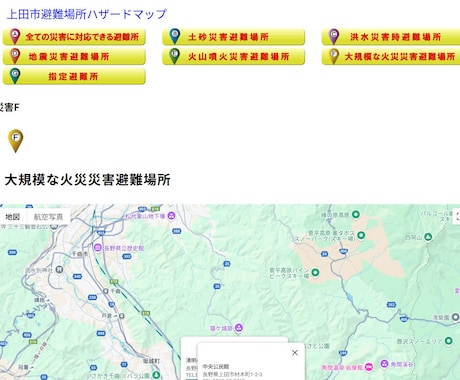
Task: Click the purple C pin icon
Action: (334, 36)
